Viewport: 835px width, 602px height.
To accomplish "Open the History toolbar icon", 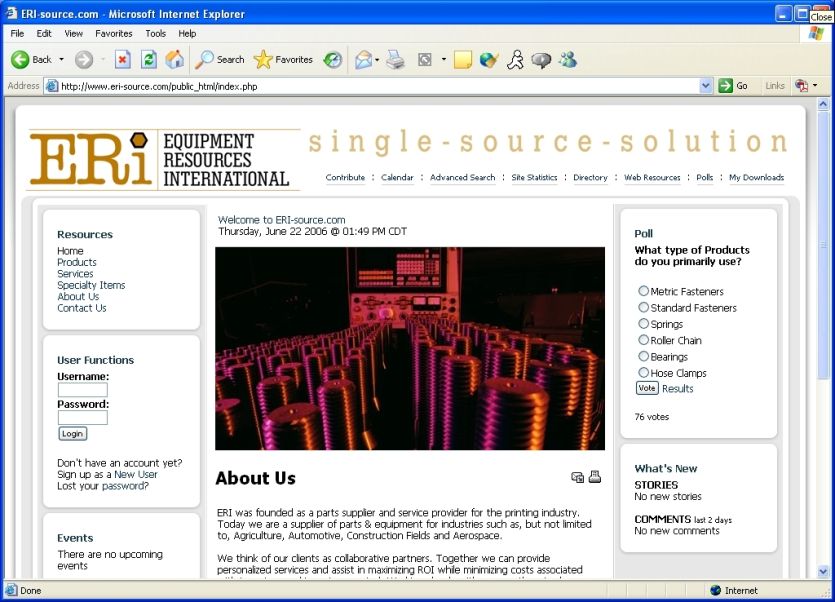I will [x=332, y=60].
